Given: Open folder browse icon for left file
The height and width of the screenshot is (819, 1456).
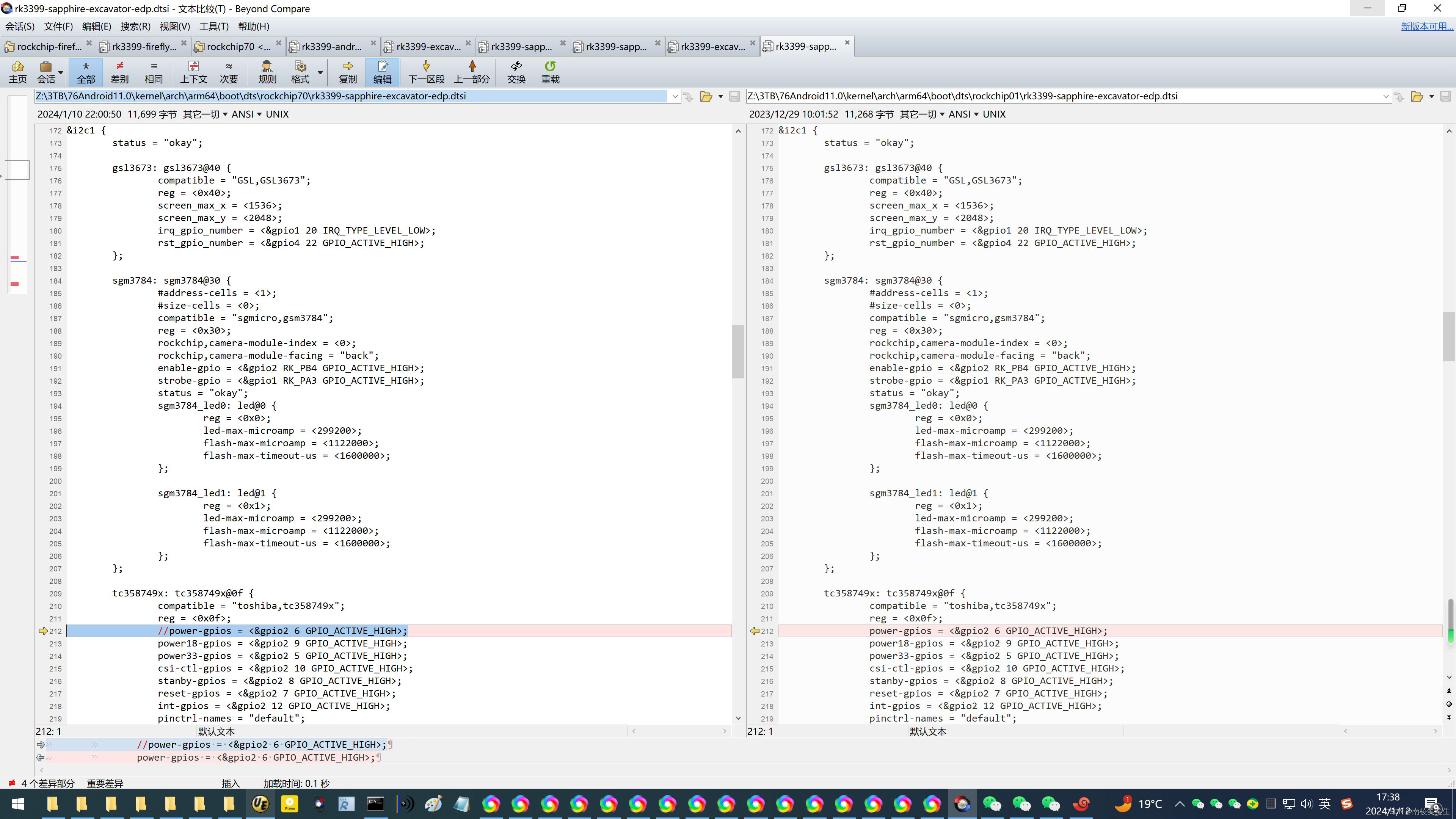Looking at the screenshot, I should [x=706, y=96].
